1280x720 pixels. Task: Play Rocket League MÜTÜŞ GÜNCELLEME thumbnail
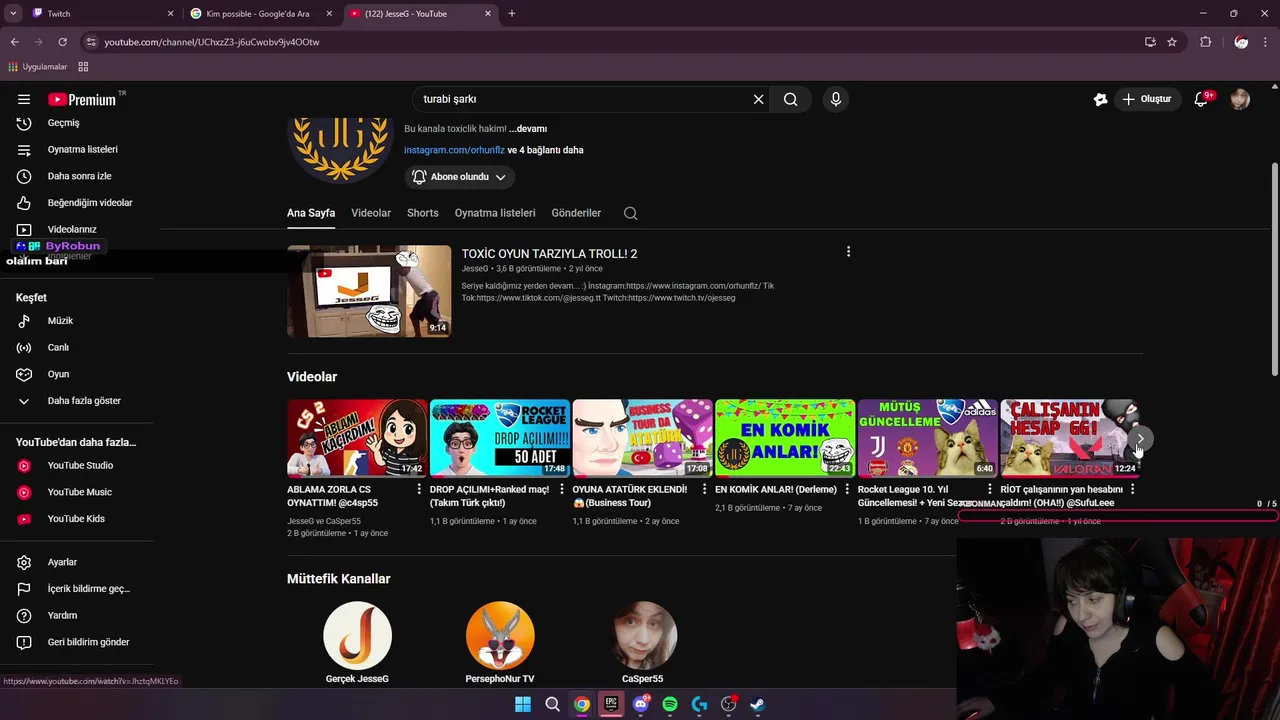coord(928,438)
